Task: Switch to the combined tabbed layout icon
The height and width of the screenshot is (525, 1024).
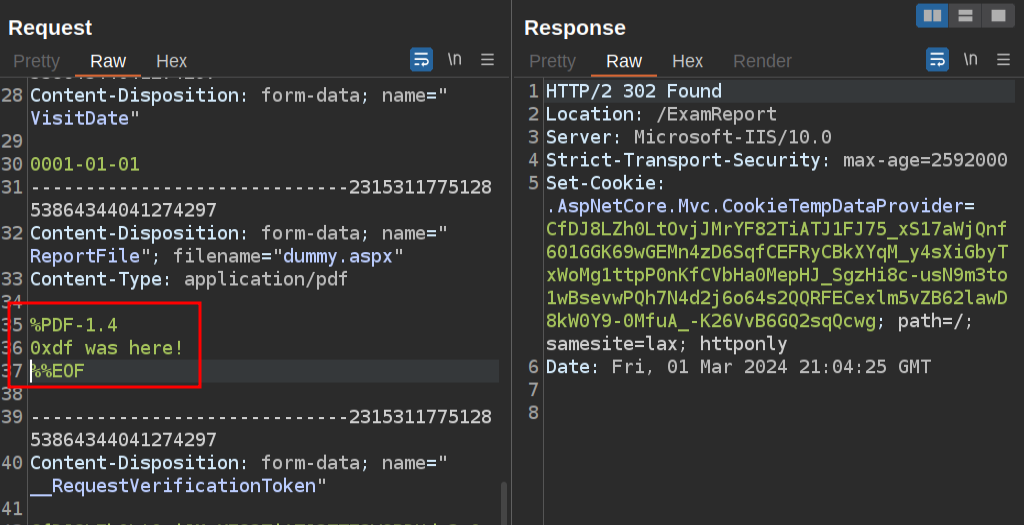Action: pos(997,15)
